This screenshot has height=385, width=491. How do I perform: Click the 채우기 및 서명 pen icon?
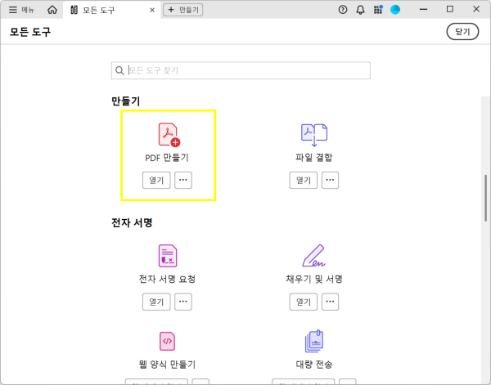point(314,256)
